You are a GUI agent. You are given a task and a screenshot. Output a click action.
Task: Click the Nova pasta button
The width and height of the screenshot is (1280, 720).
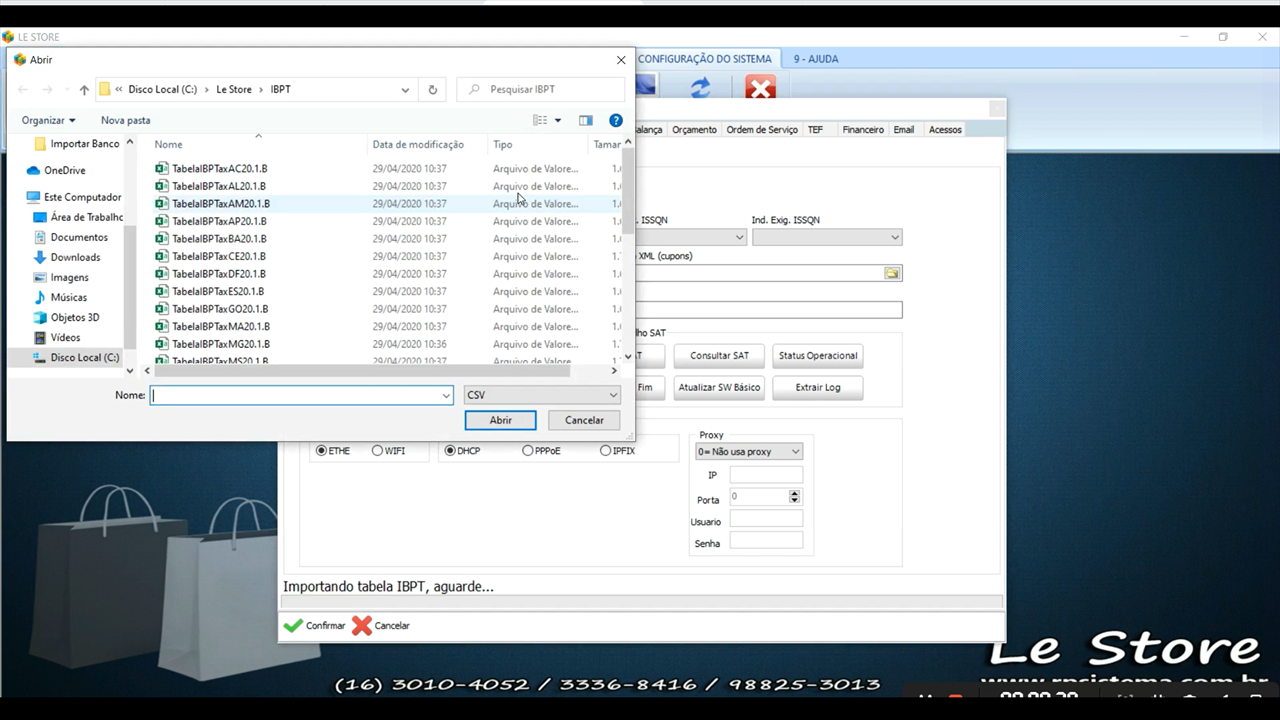point(126,120)
